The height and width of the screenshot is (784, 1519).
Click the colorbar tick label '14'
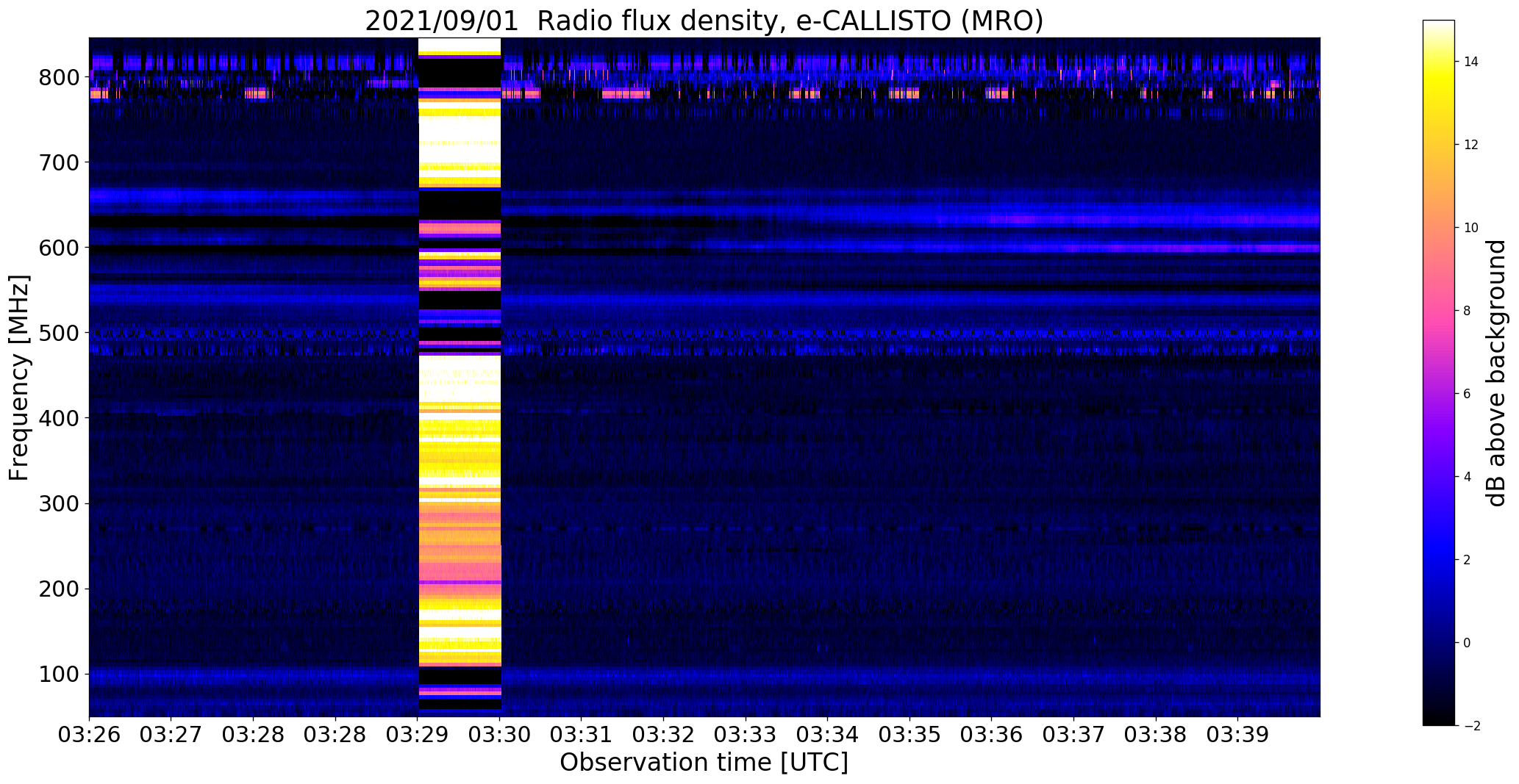pyautogui.click(x=1471, y=62)
